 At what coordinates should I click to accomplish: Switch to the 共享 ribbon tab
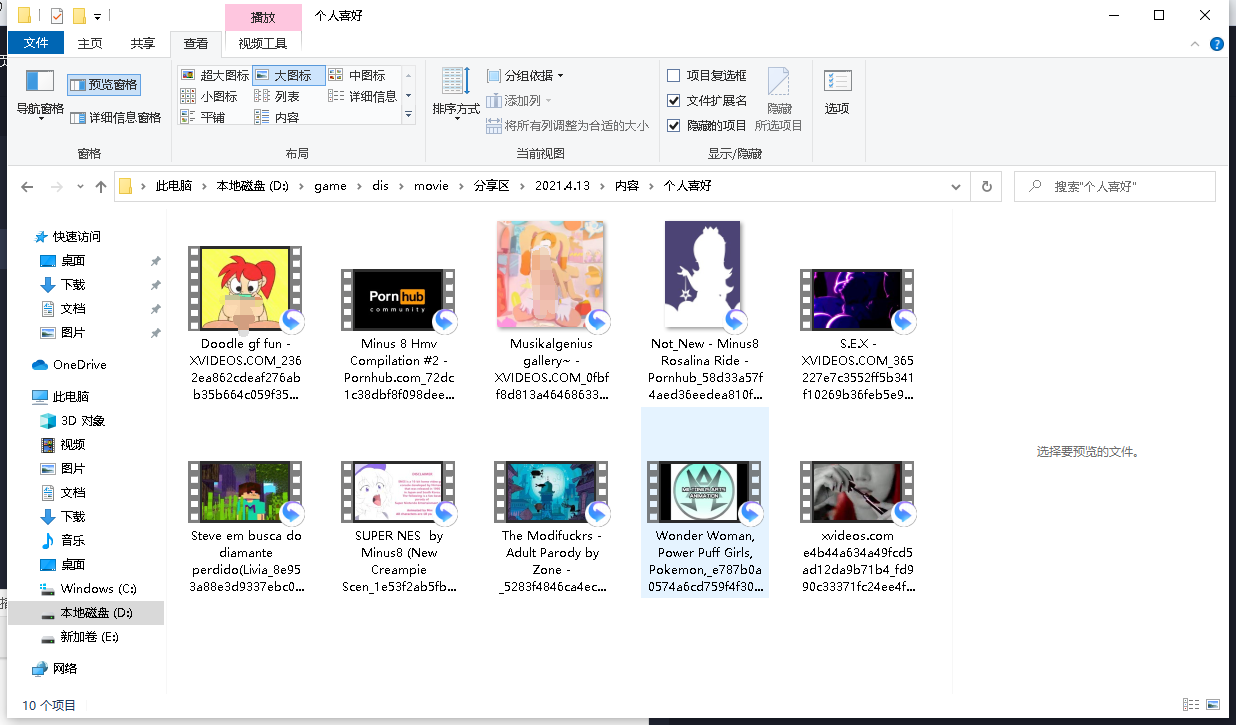point(143,43)
